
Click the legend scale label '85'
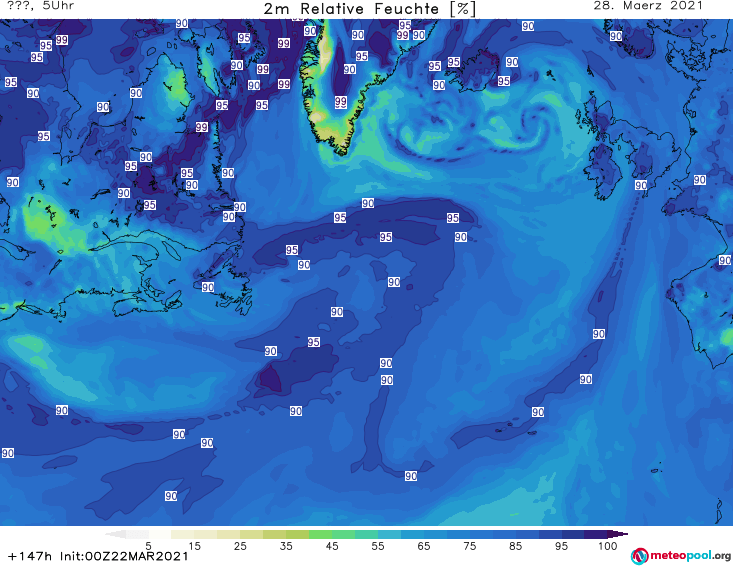coord(515,546)
